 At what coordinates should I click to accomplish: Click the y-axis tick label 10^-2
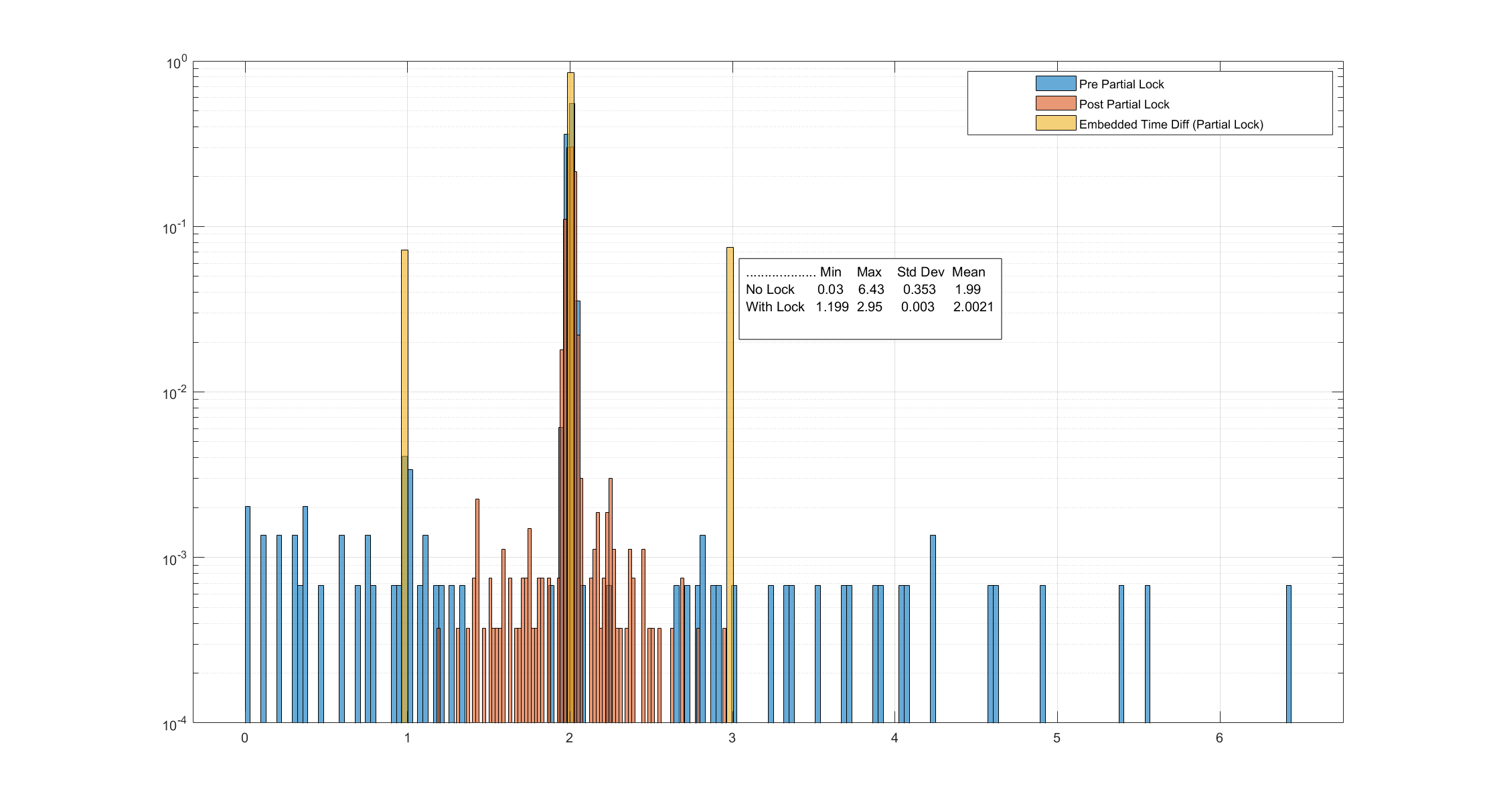pyautogui.click(x=174, y=394)
